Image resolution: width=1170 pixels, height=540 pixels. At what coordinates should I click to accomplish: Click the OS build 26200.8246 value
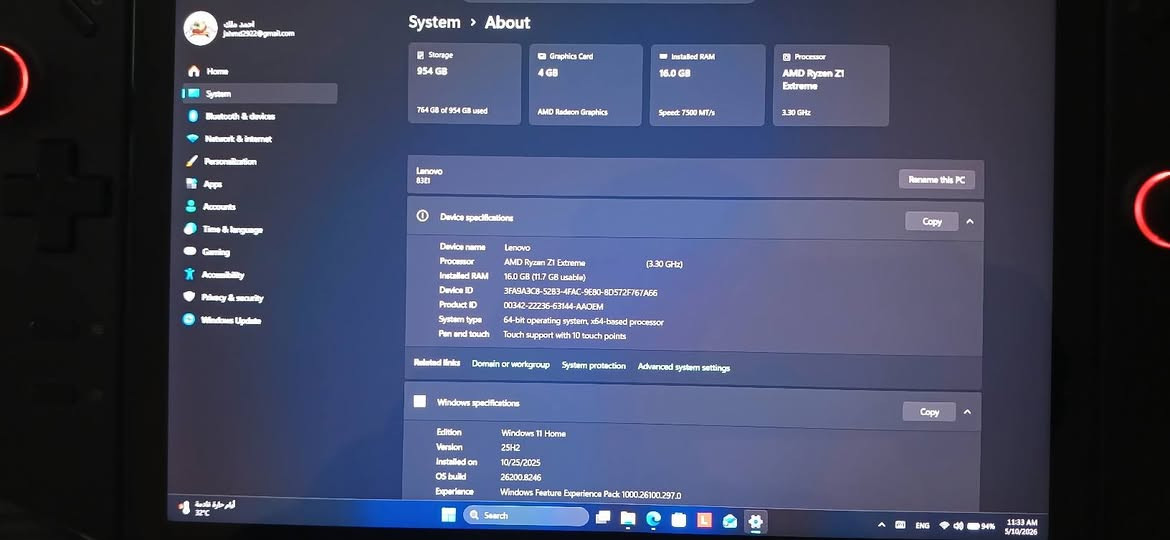[x=521, y=477]
